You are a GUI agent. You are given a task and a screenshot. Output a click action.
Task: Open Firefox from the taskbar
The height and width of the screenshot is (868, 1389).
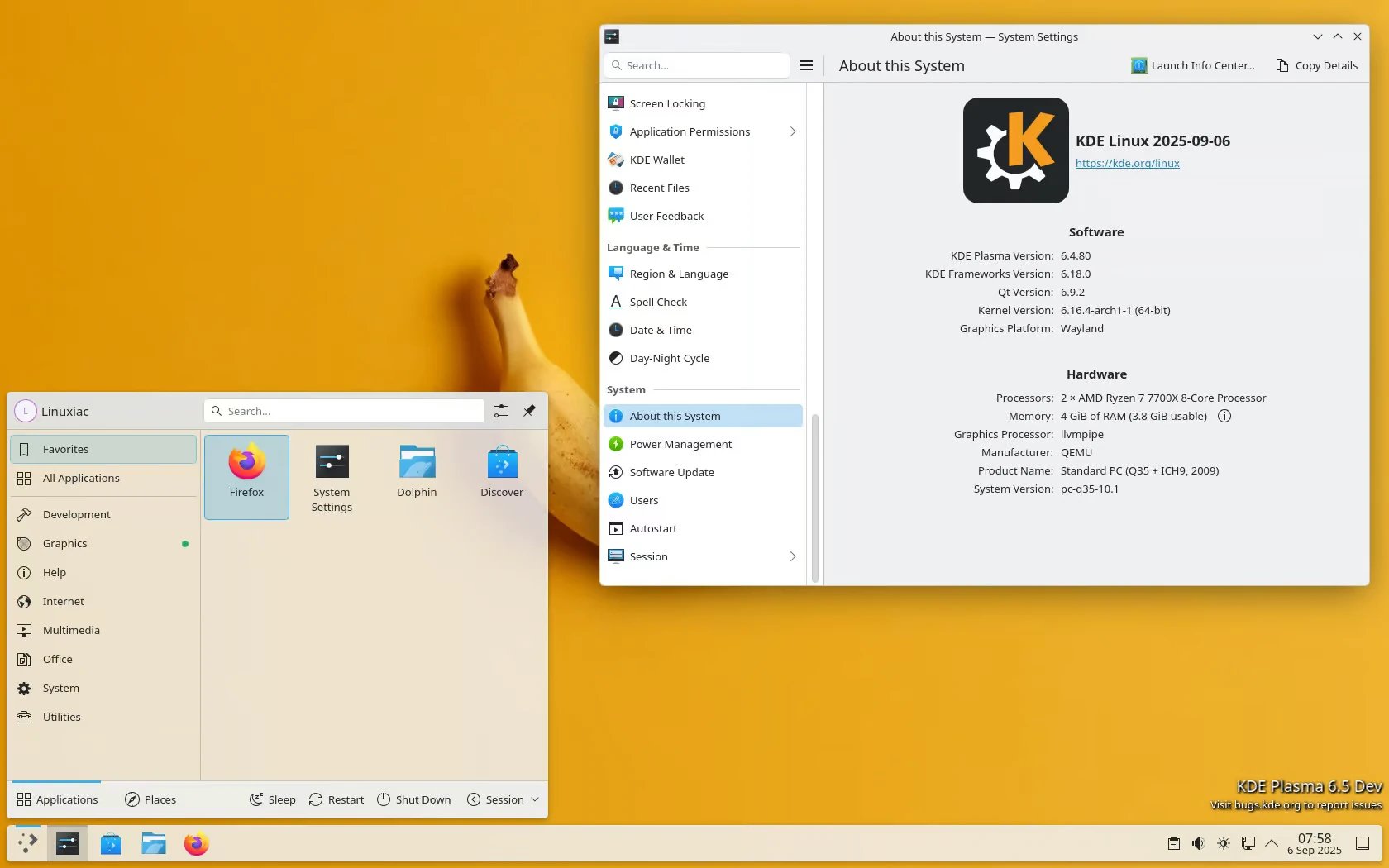point(196,843)
